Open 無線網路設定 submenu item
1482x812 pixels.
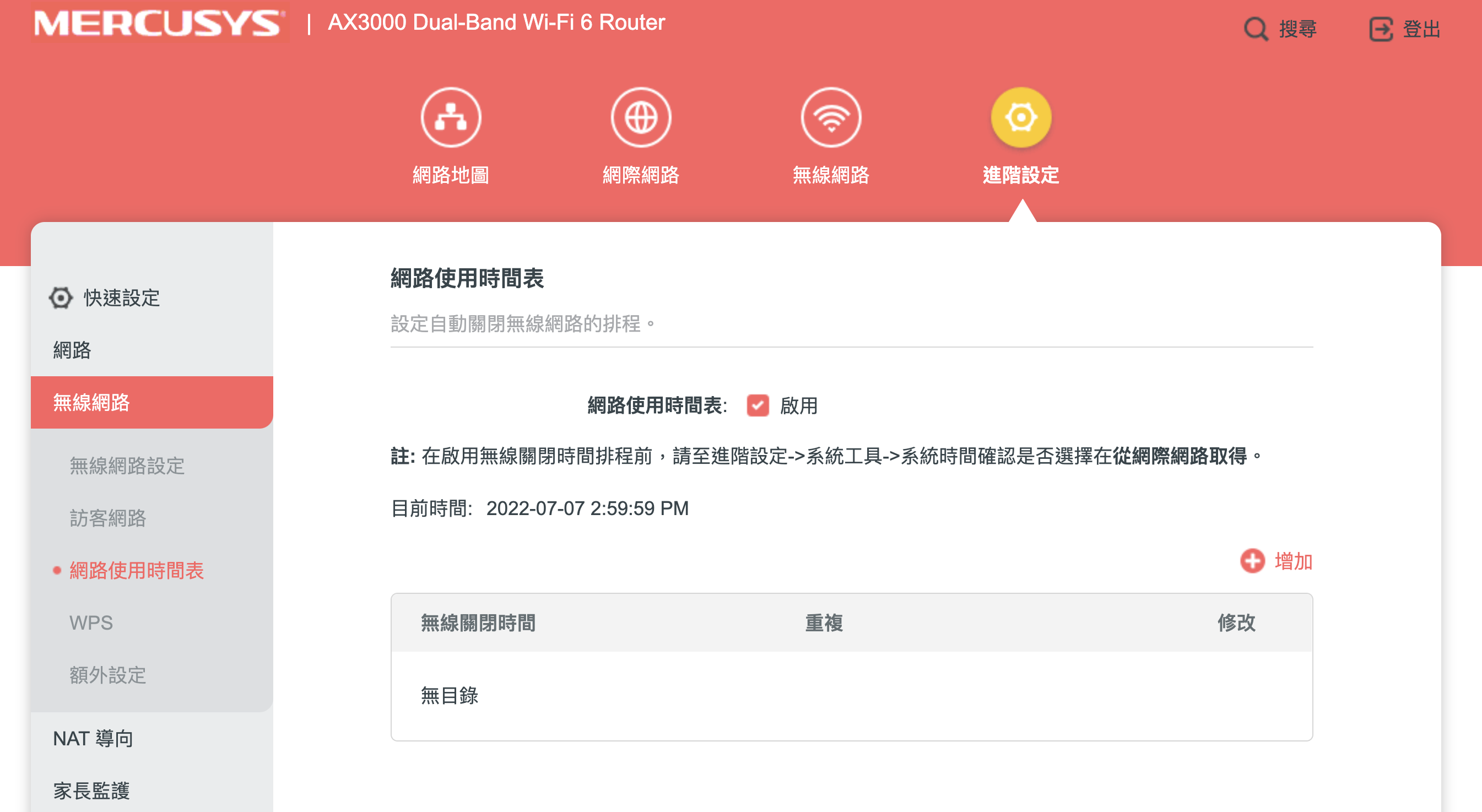coord(127,466)
